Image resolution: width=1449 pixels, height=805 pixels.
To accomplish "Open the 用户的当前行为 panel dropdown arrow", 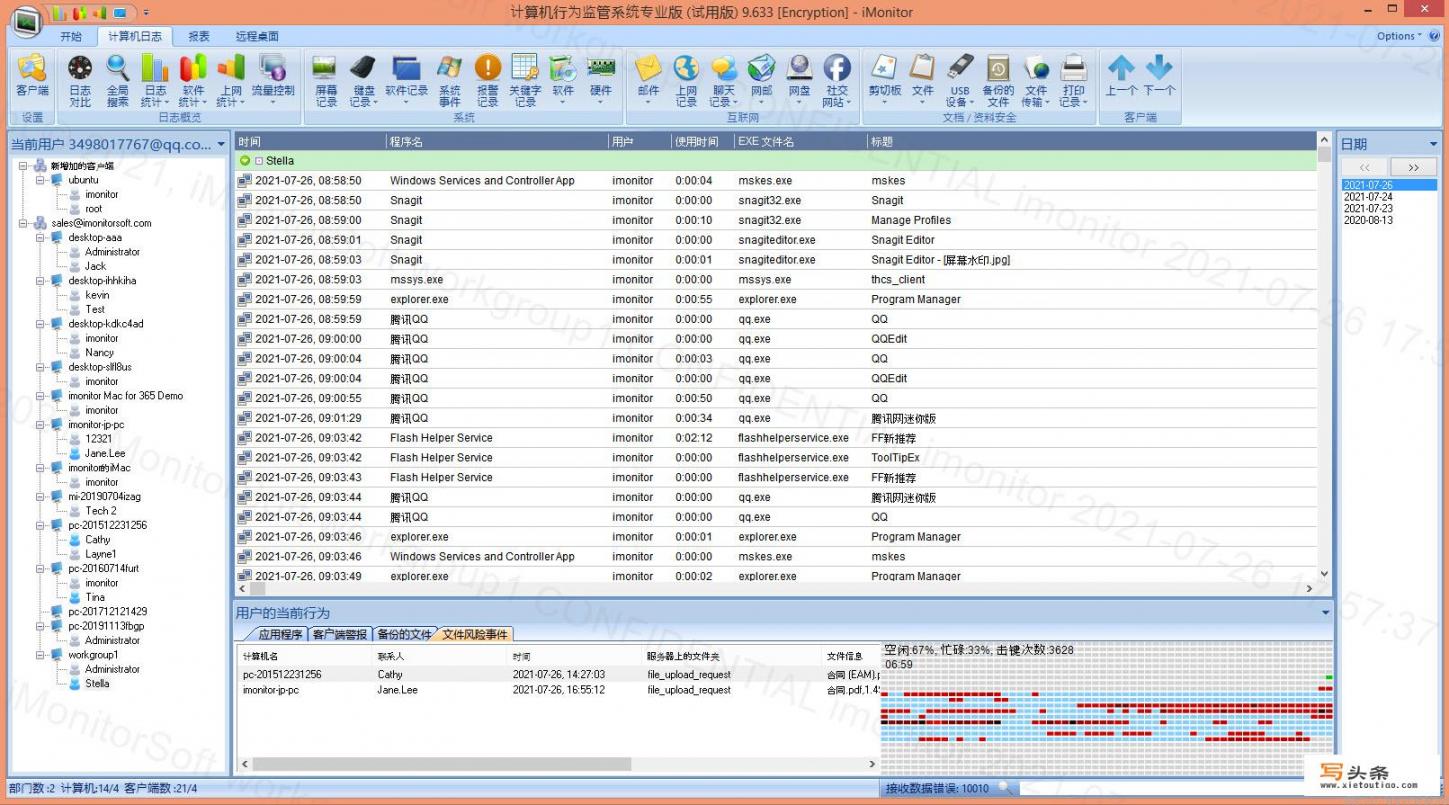I will (x=1326, y=612).
